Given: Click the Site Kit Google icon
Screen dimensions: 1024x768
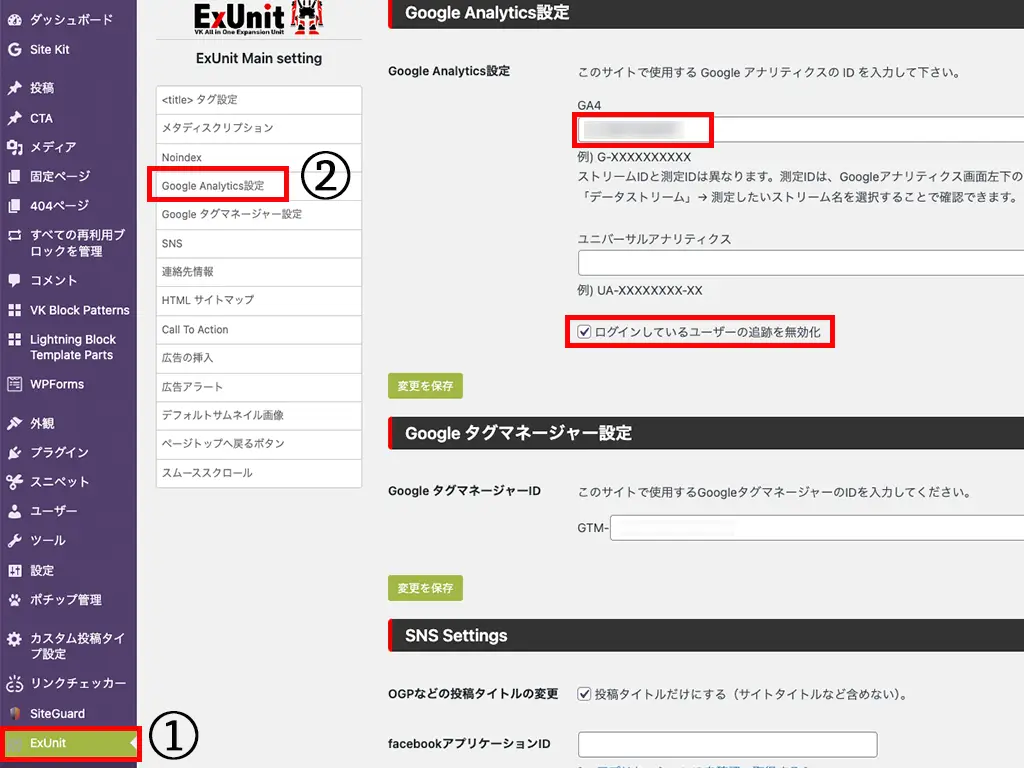Looking at the screenshot, I should pyautogui.click(x=14, y=50).
